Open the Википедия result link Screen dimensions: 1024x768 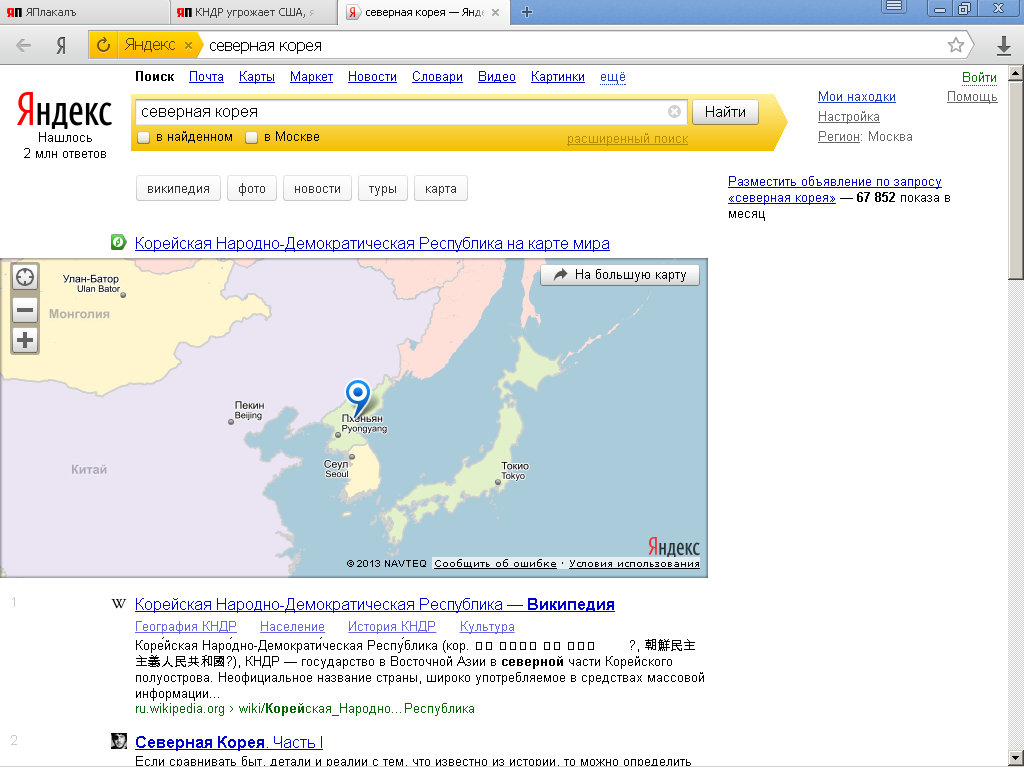click(374, 605)
